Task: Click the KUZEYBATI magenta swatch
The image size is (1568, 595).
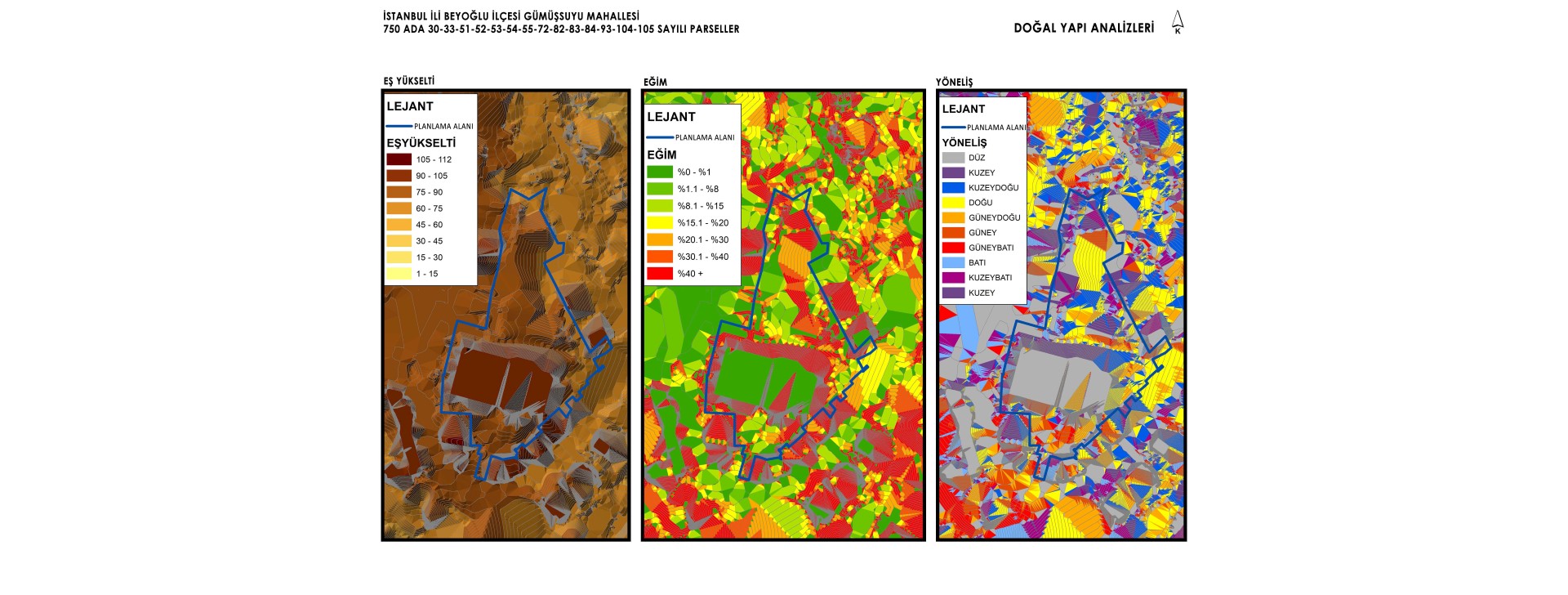Action: pyautogui.click(x=953, y=278)
